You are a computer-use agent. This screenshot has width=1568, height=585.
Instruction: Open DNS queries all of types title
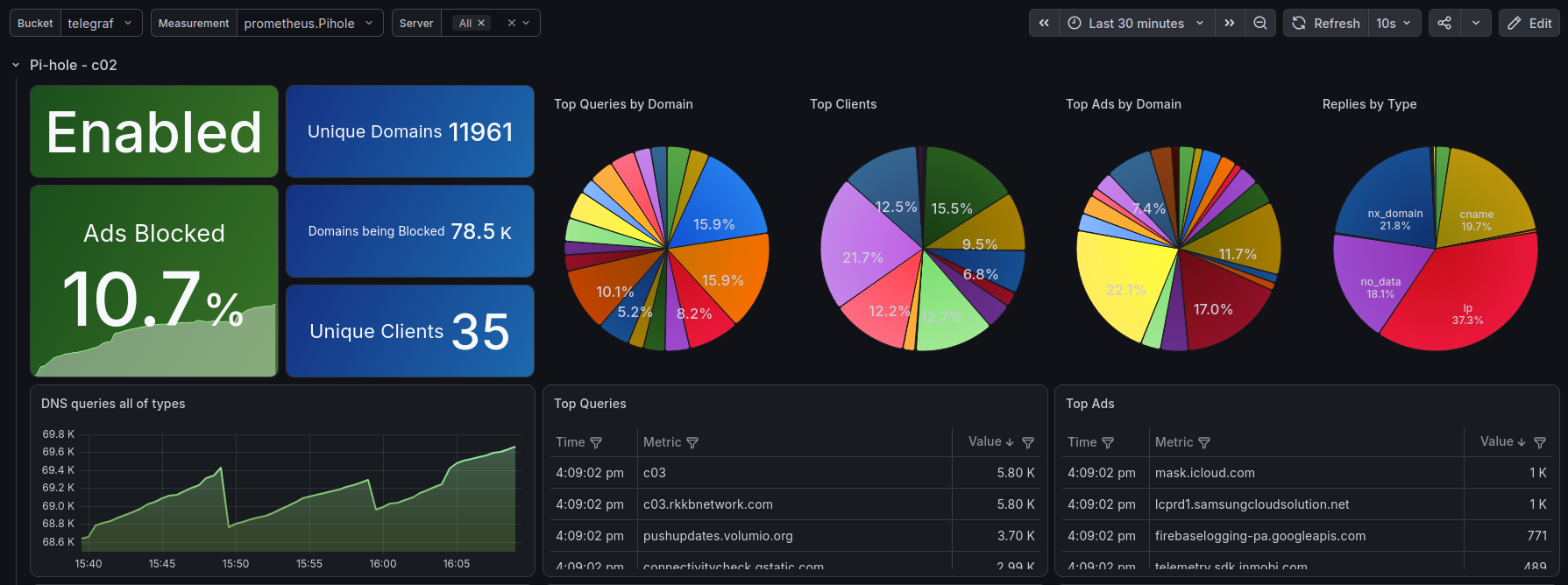pyautogui.click(x=113, y=404)
